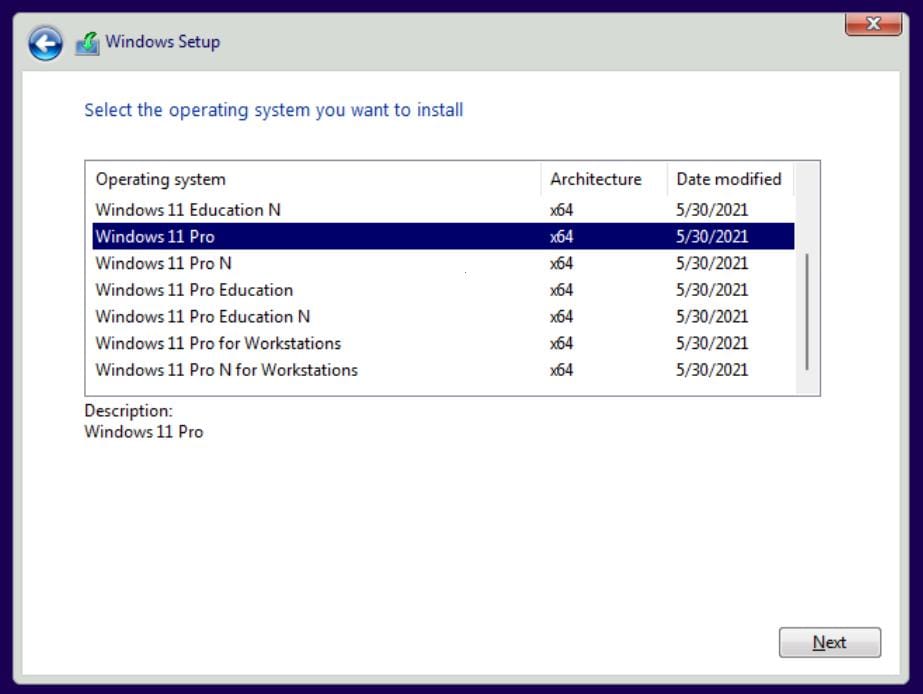Select the Windows 11 Pro row

tap(443, 236)
